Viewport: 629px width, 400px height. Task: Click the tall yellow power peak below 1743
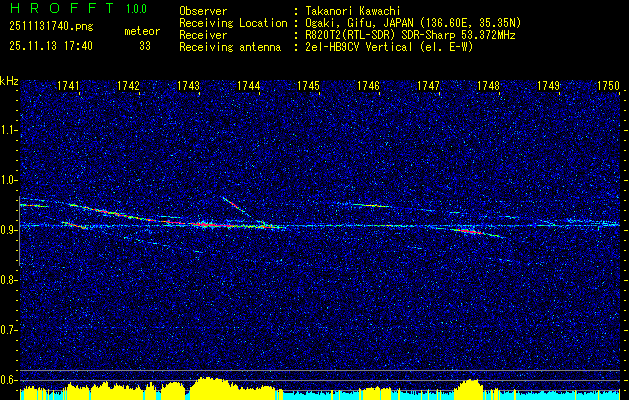211,388
